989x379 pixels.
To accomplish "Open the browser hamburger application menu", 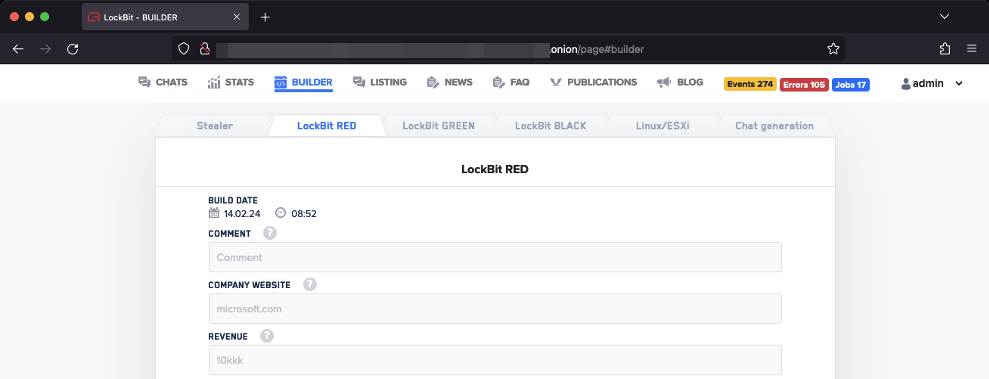I will 971,49.
